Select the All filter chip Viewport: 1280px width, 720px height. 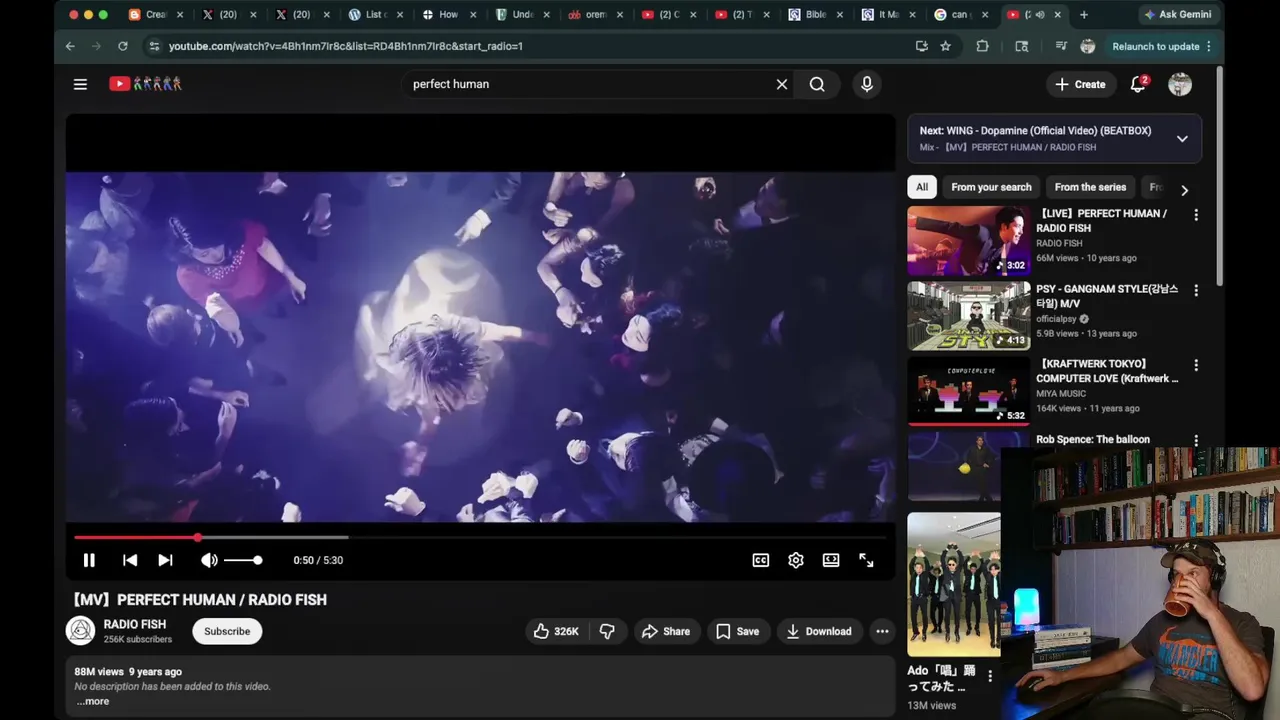point(922,187)
